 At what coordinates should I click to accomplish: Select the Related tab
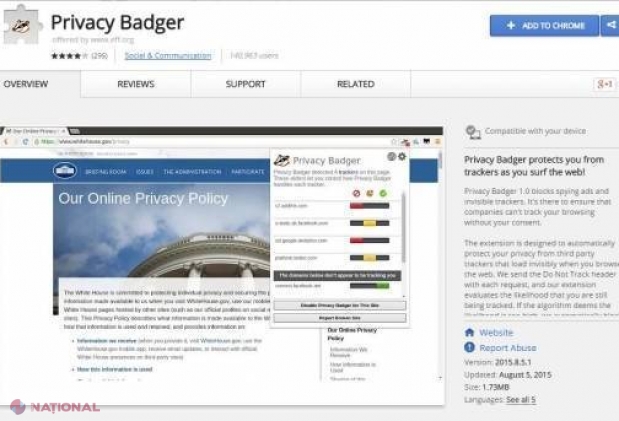(356, 84)
